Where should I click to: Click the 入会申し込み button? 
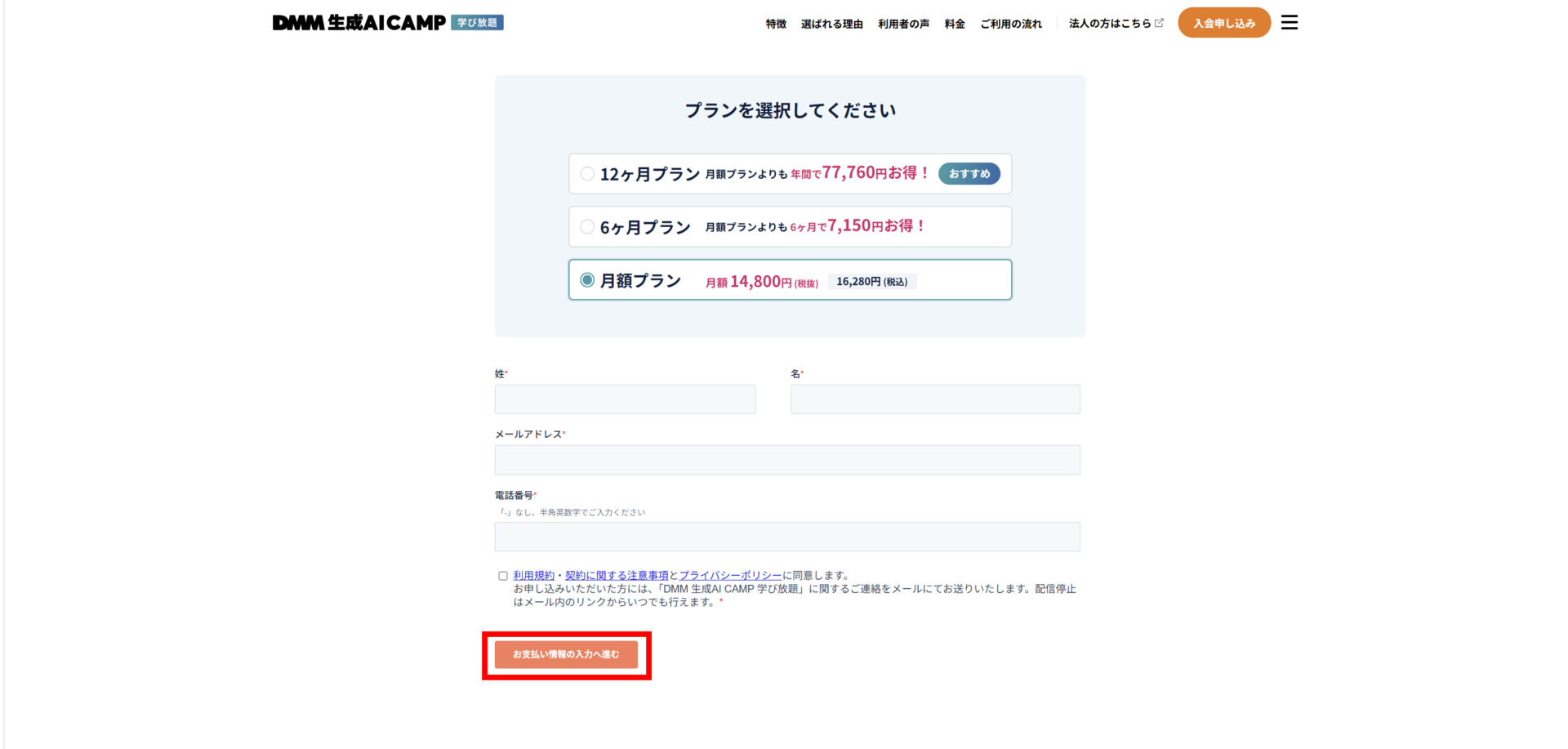click(1224, 23)
